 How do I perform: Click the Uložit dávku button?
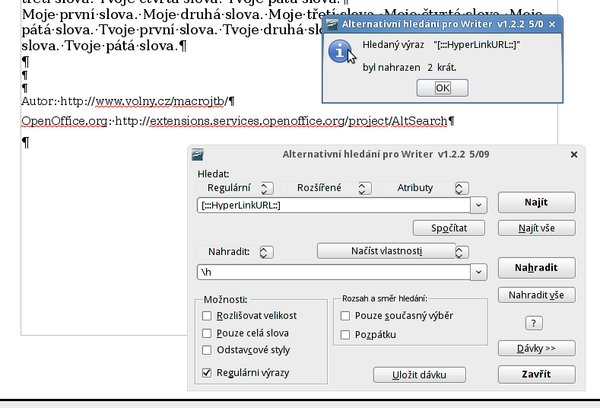point(419,375)
